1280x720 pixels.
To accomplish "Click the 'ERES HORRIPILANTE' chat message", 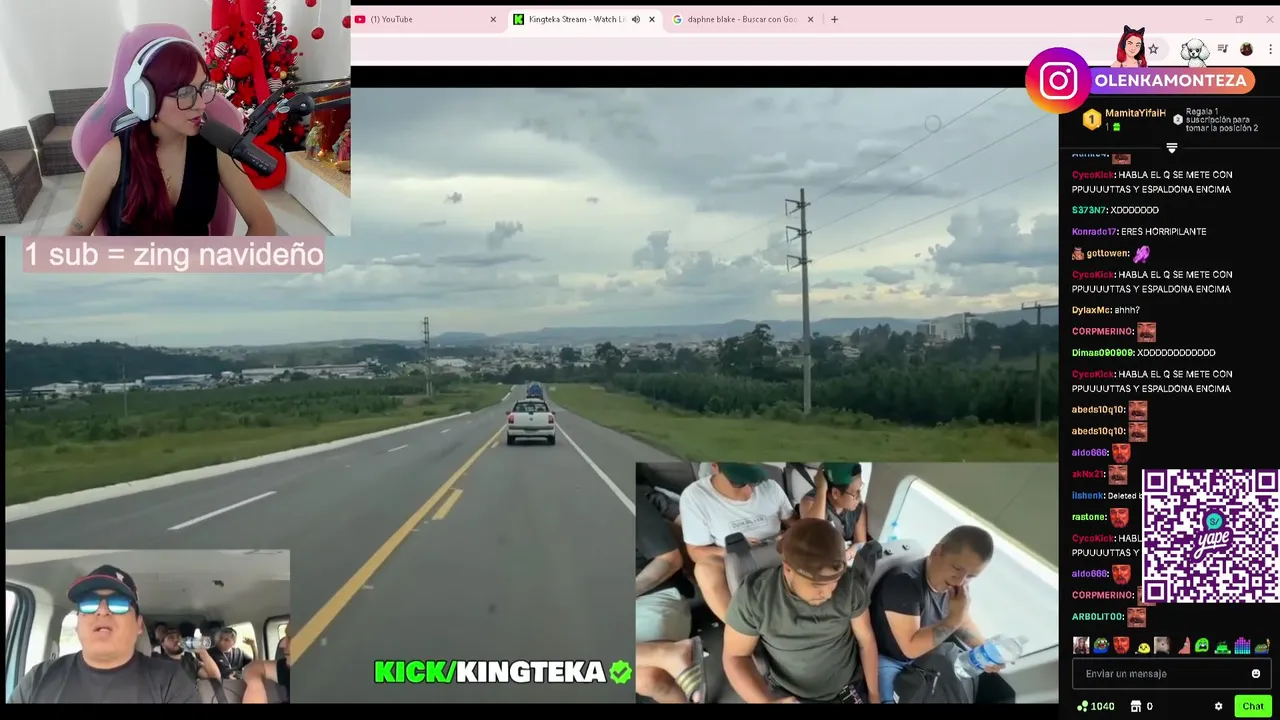I will (1166, 231).
